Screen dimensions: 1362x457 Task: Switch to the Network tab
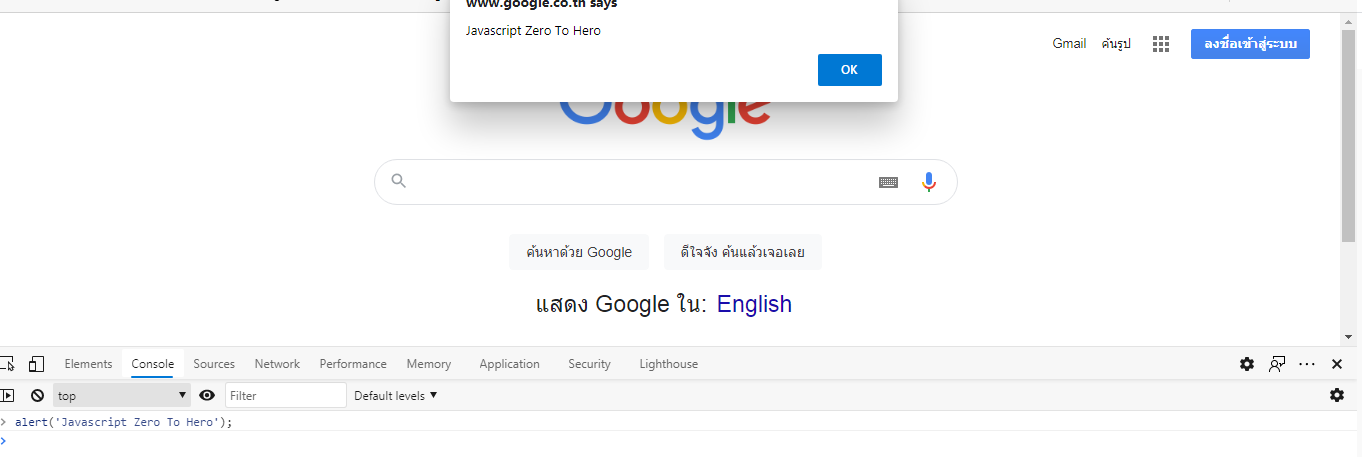tap(277, 364)
